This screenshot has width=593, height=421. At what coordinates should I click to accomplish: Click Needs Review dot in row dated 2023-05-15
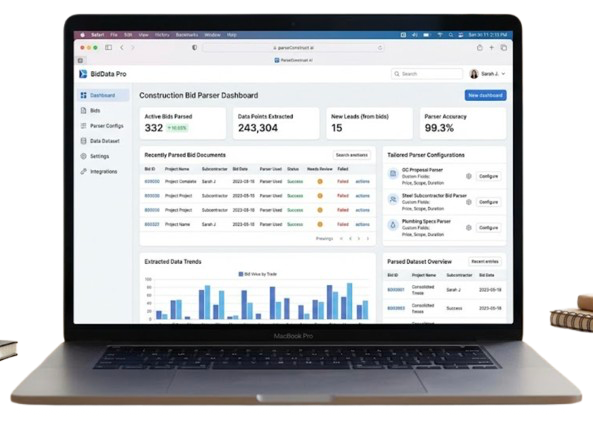[320, 196]
